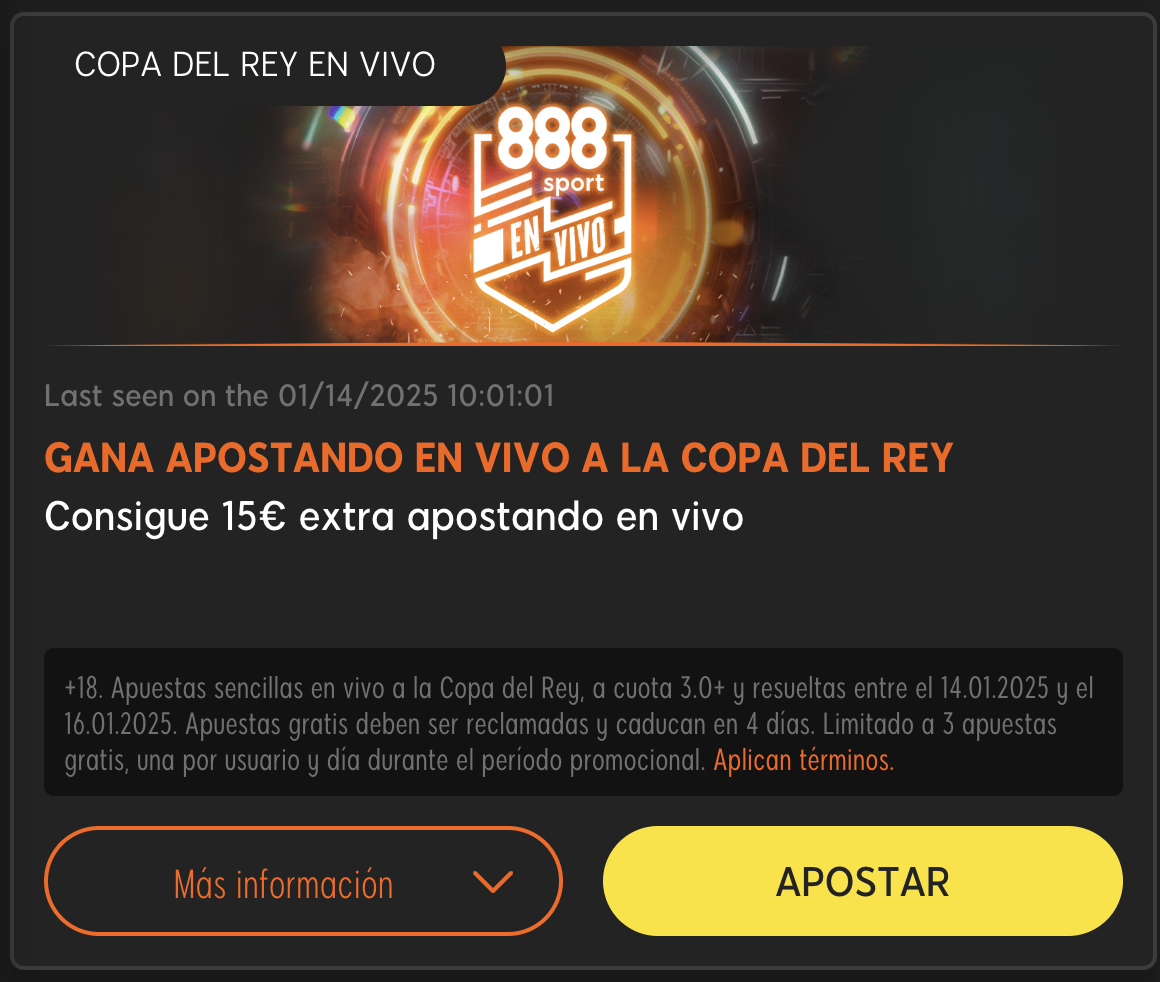The height and width of the screenshot is (982, 1160).
Task: Click the orange line under the banner
Action: pyautogui.click(x=584, y=345)
